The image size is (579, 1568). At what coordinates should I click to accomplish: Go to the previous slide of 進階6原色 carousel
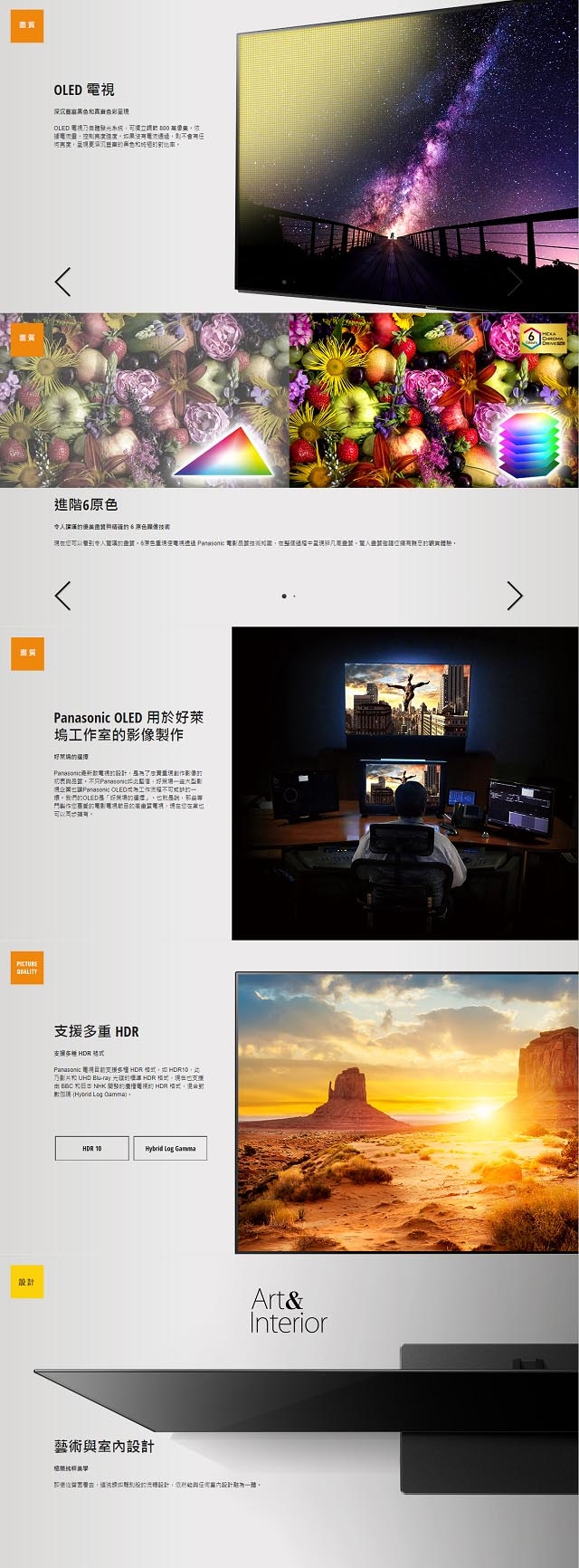click(62, 596)
